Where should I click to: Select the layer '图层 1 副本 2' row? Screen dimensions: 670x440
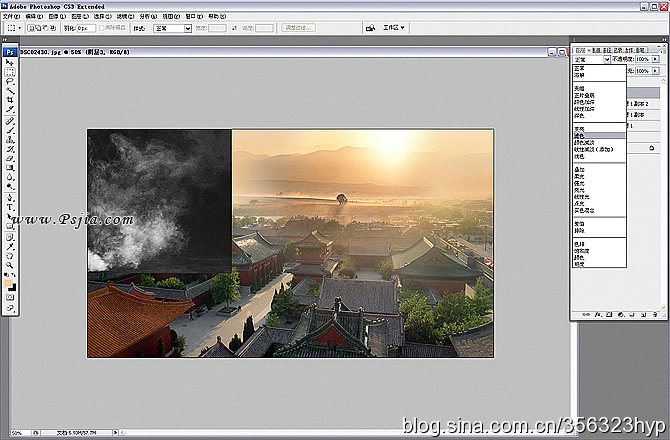(644, 104)
